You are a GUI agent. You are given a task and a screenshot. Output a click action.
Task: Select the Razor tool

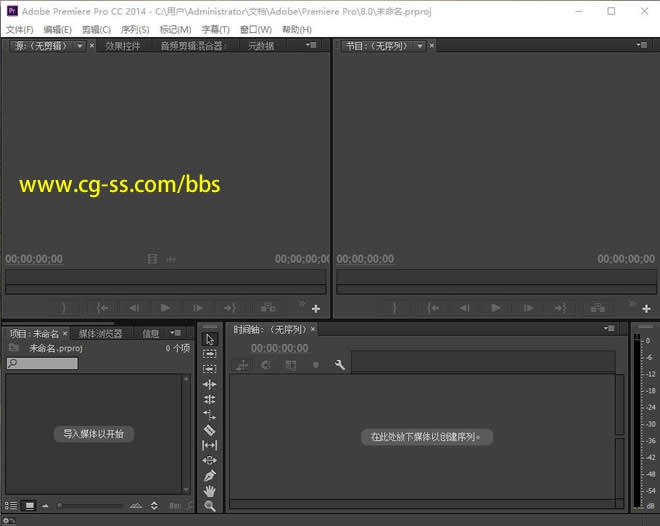pos(210,430)
